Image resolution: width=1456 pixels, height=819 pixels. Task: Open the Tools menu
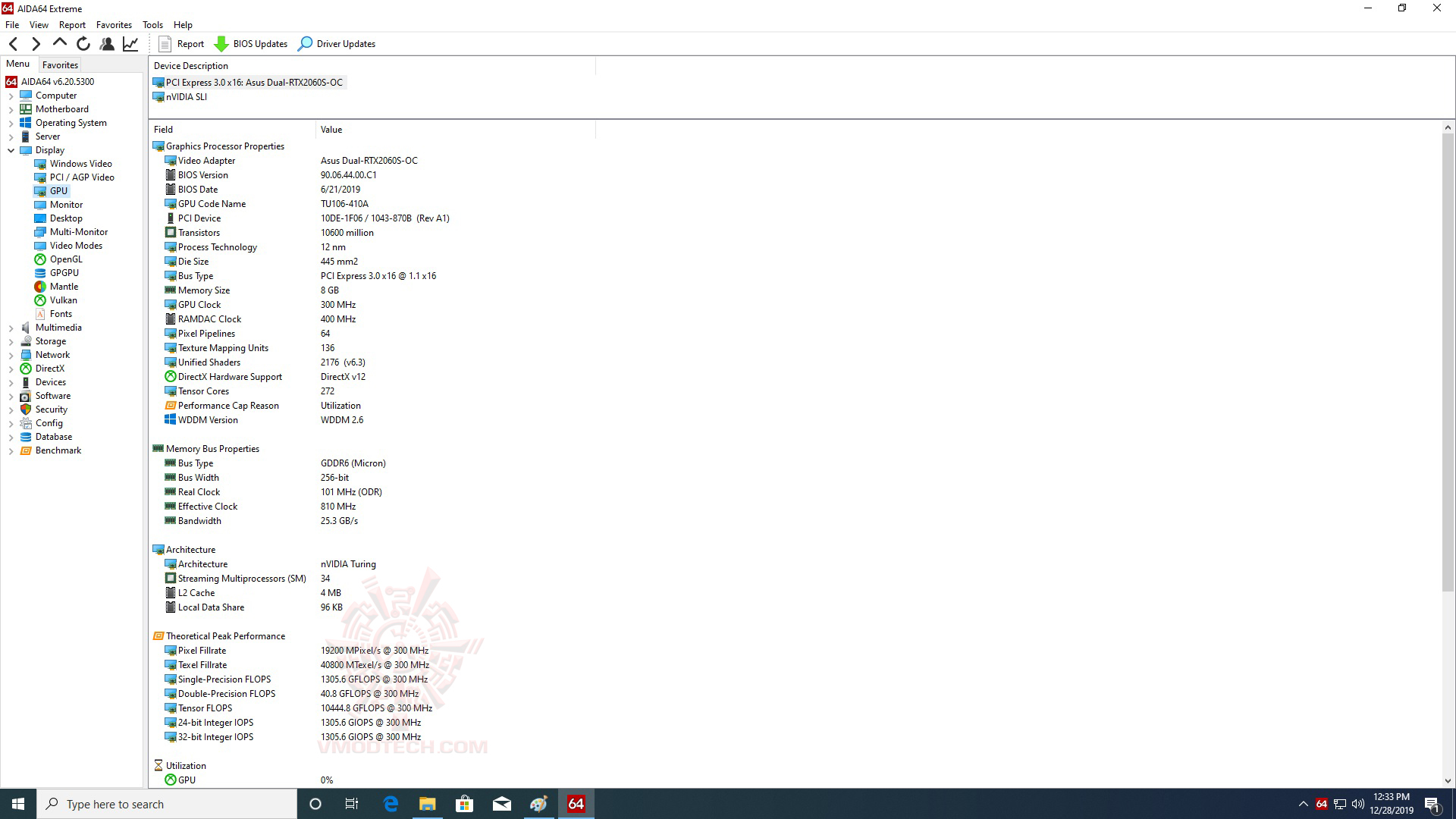click(152, 24)
